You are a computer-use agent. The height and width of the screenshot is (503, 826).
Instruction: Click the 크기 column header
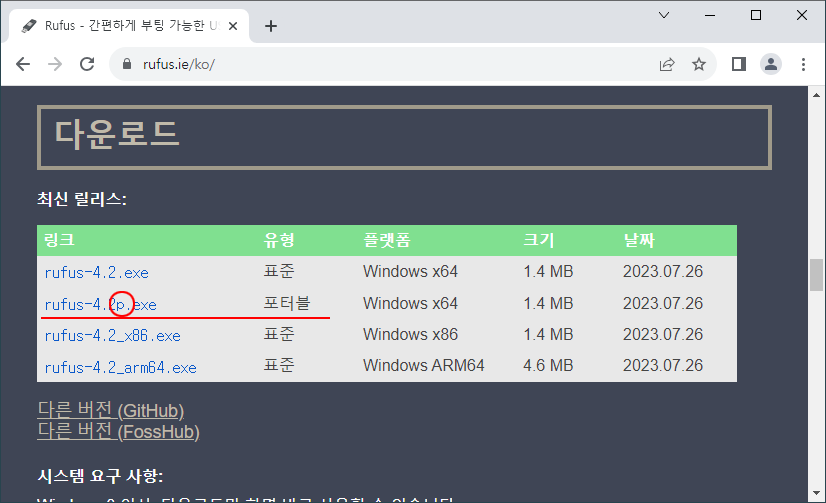click(x=538, y=240)
